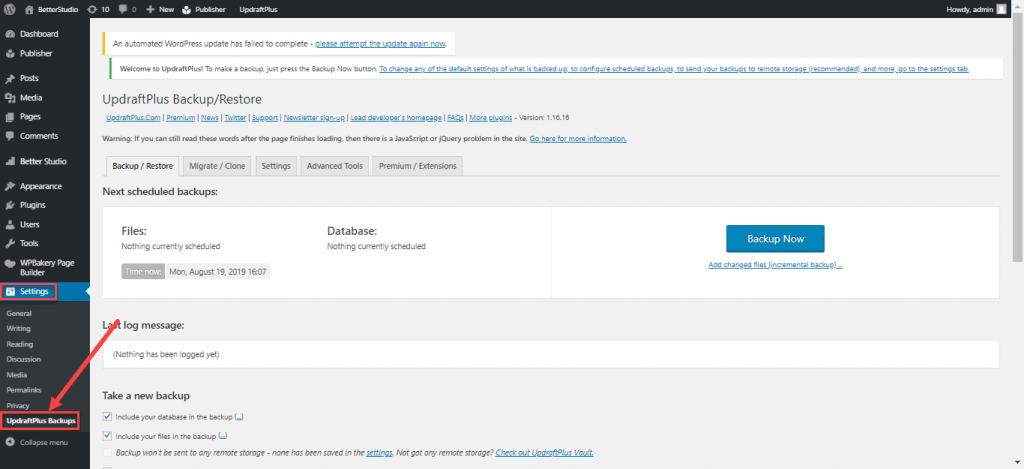This screenshot has width=1024, height=469.
Task: Open the More plugins link
Action: click(490, 118)
